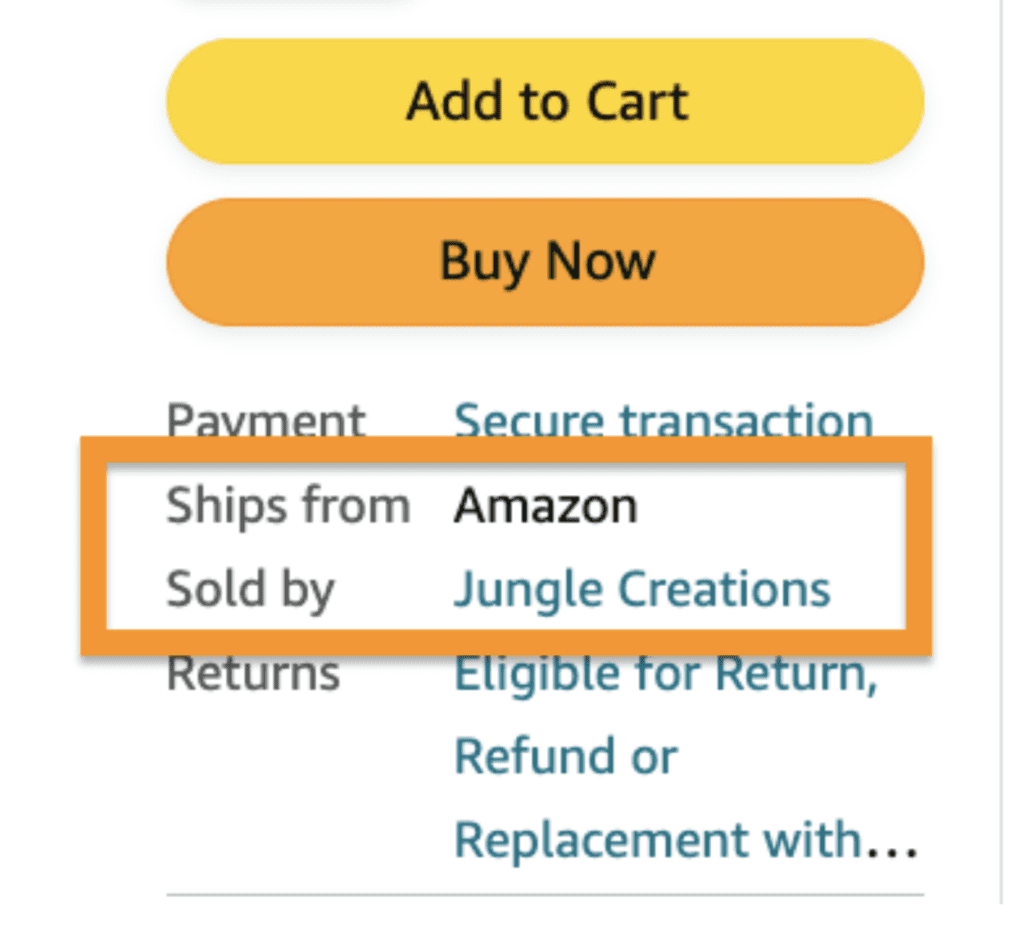This screenshot has height=931, width=1024.
Task: Click Eligible for Return, Refund or Replacement
Action: (666, 672)
